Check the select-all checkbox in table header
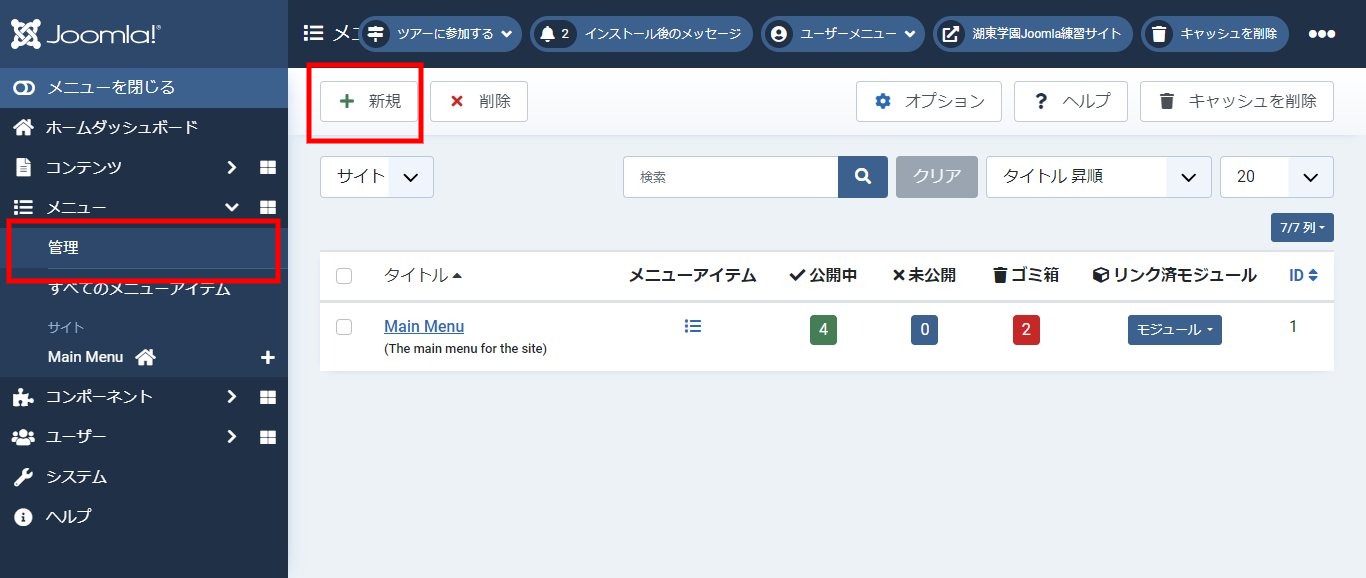Image resolution: width=1366 pixels, height=578 pixels. point(344,276)
